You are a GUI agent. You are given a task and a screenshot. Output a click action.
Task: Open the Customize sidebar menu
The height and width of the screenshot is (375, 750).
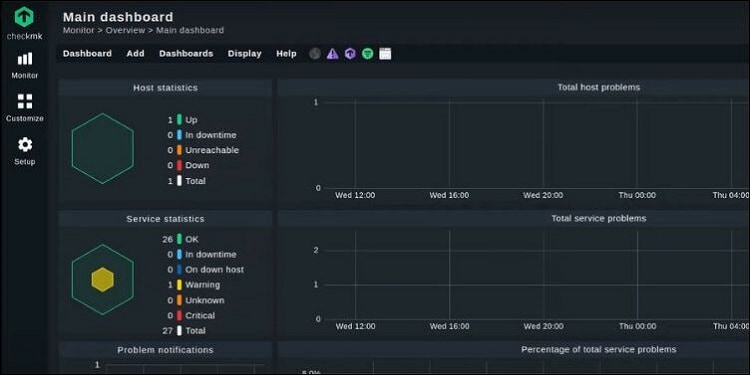pyautogui.click(x=25, y=108)
